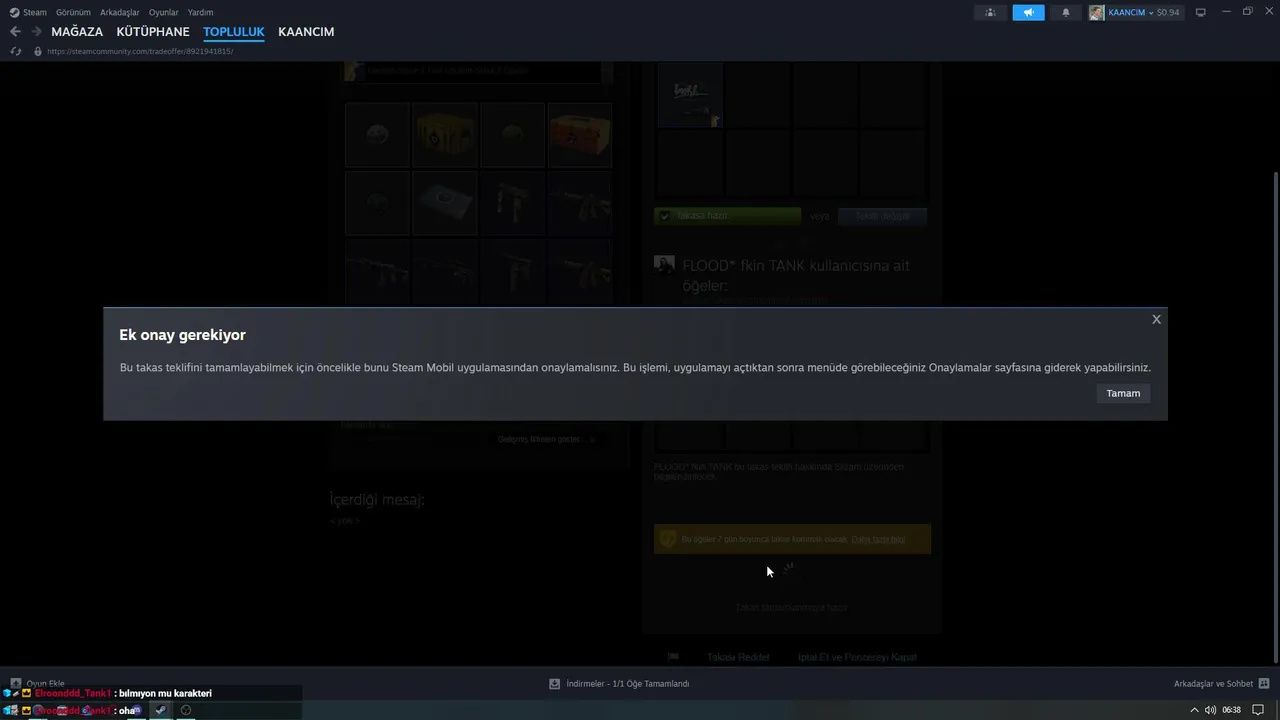This screenshot has width=1280, height=720.
Task: Open the taskbar circular app icon
Action: [185, 710]
